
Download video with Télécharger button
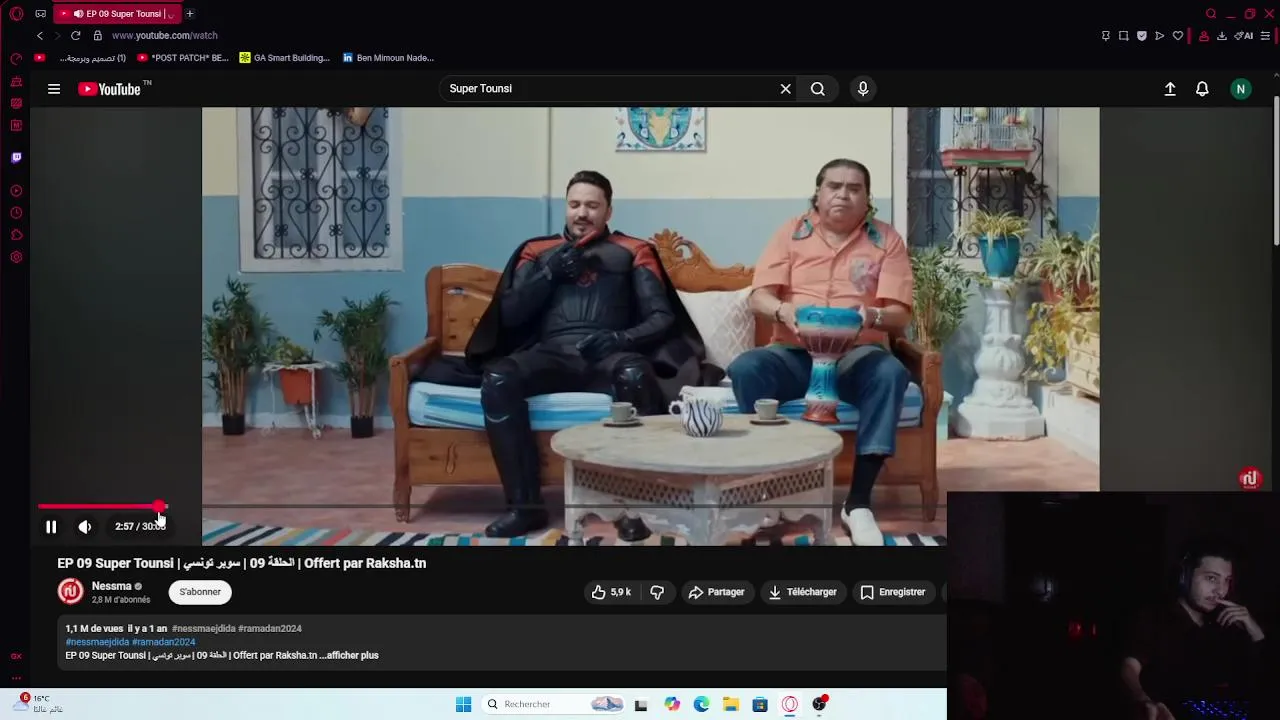(802, 592)
